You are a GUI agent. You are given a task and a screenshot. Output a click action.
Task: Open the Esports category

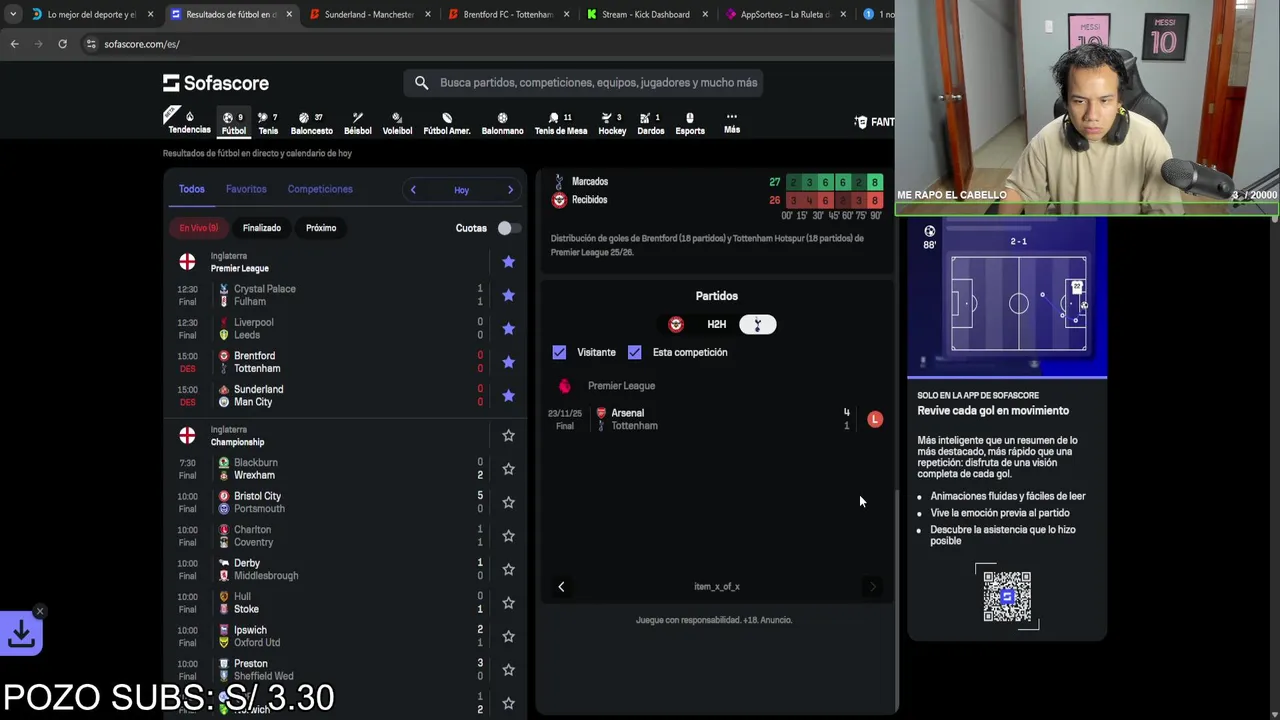(690, 123)
